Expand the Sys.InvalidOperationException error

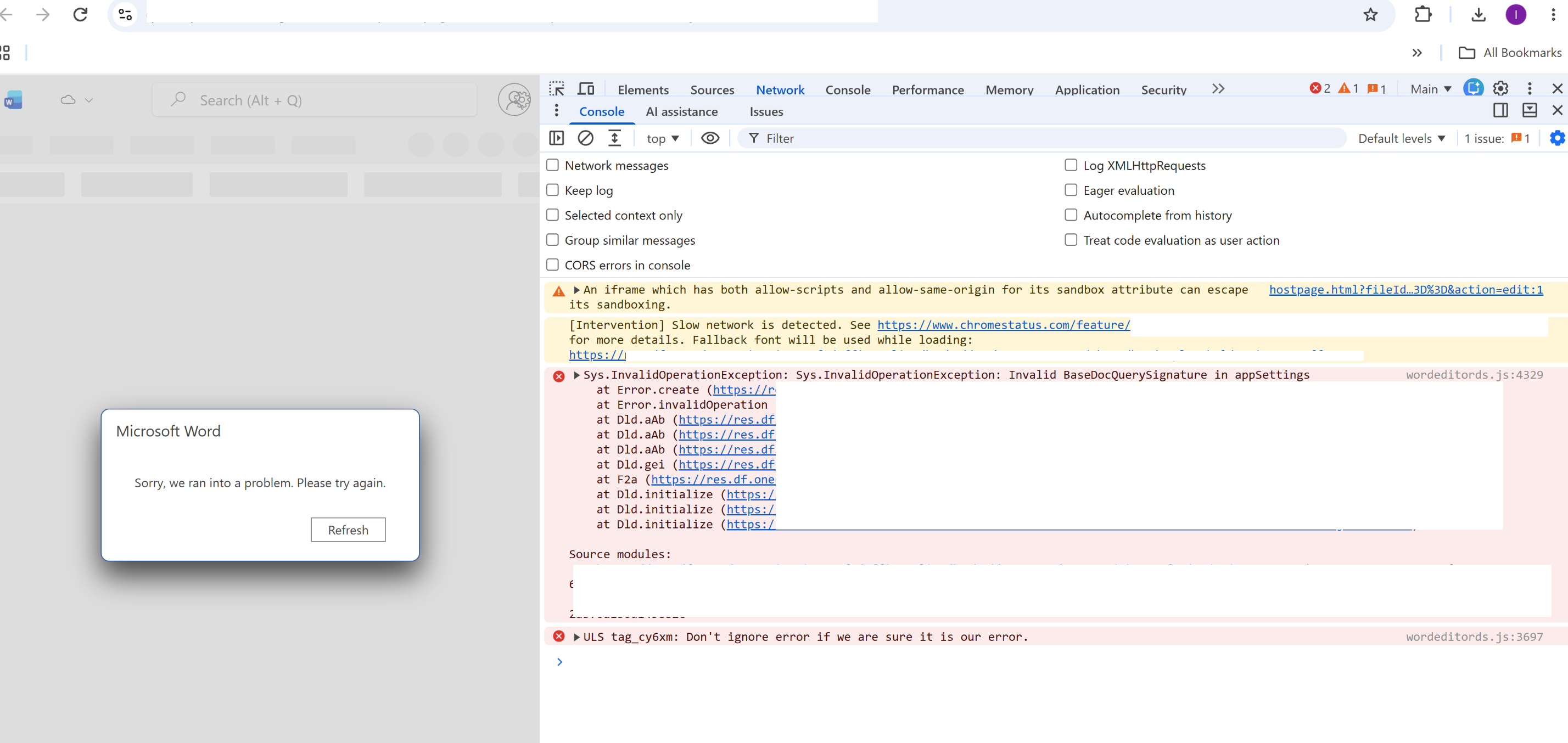pyautogui.click(x=576, y=375)
